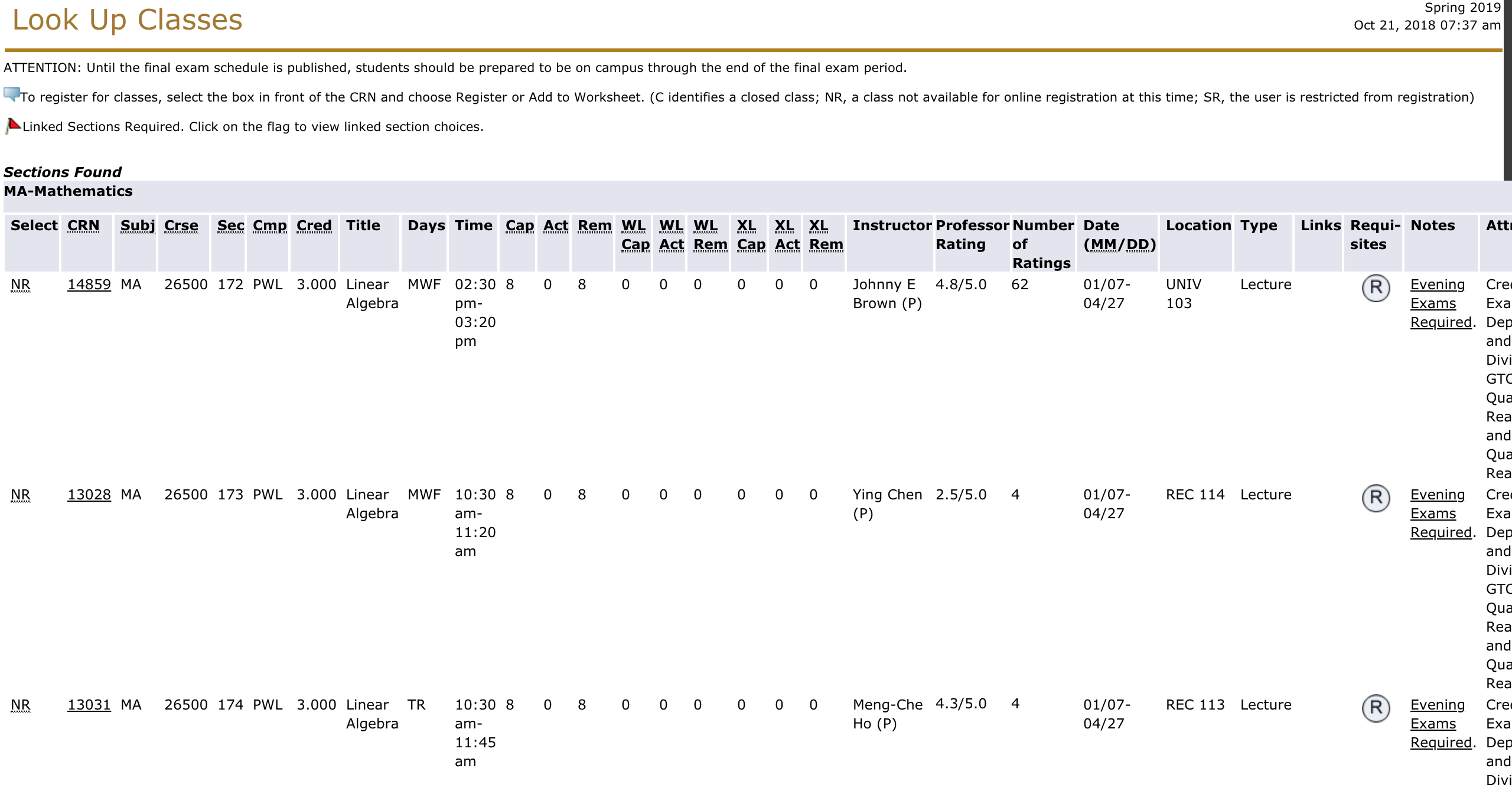Viewport: 1512px width, 791px height.
Task: Click the R requisites icon for CRN 13028
Action: coord(1376,498)
